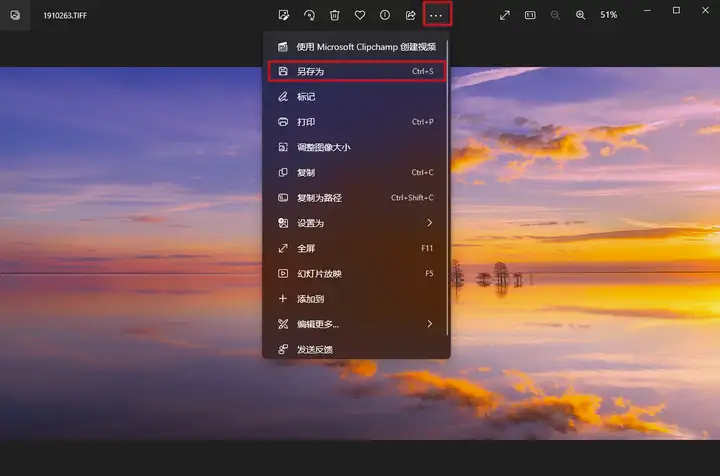Close the Photos window
Viewport: 720px width, 476px height.
point(705,10)
